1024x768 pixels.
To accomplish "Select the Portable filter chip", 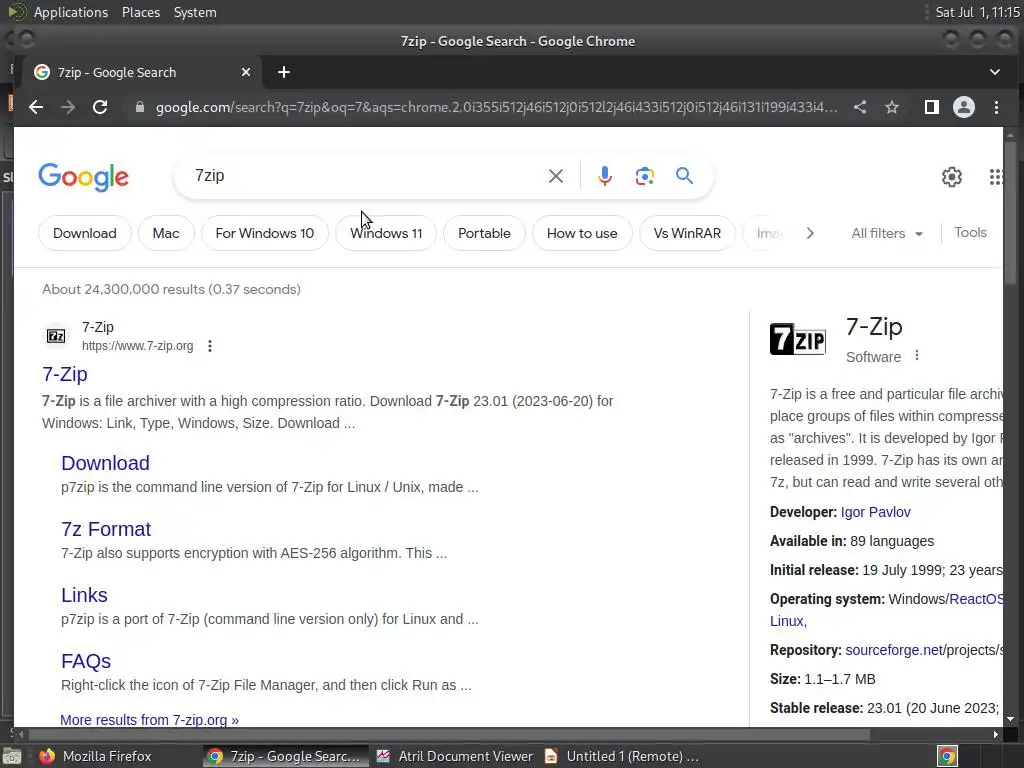I will click(484, 233).
